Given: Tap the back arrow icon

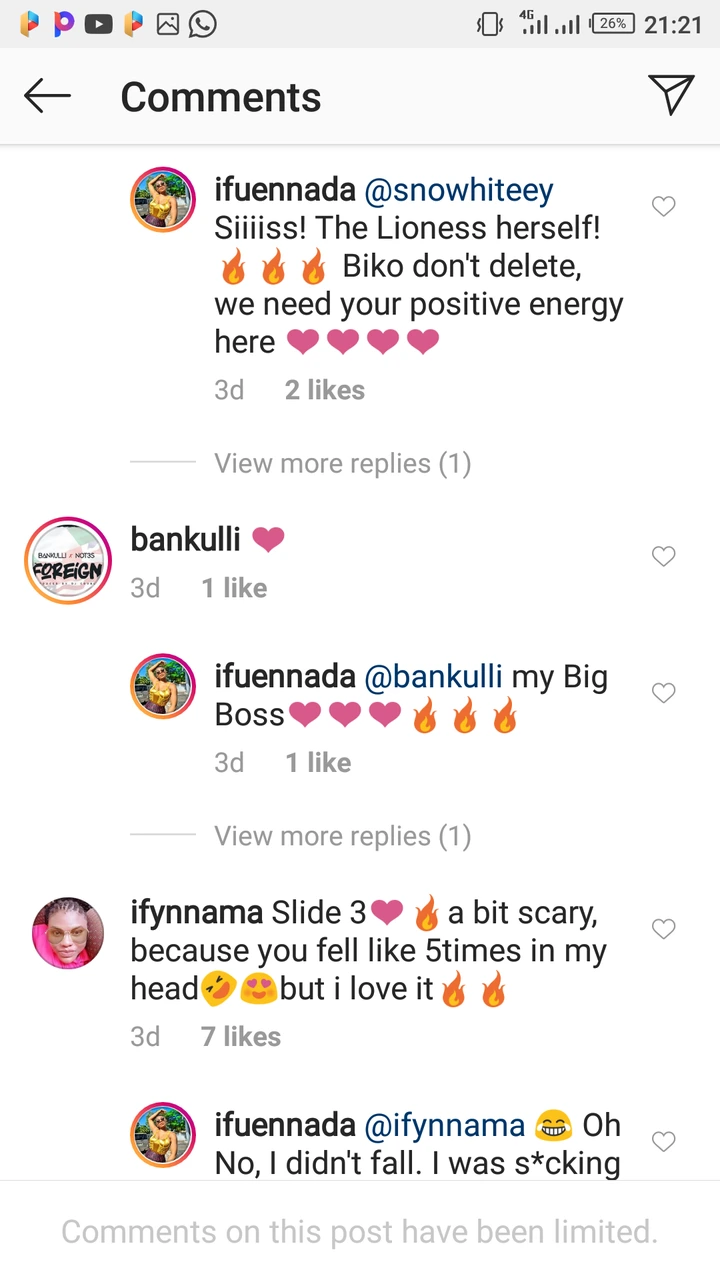Looking at the screenshot, I should pos(47,97).
